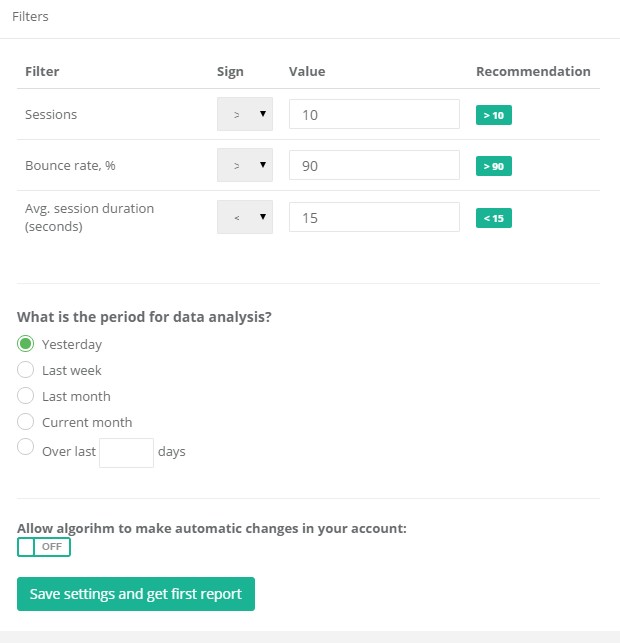Click the Over last days number field
The image size is (620, 643).
pyautogui.click(x=126, y=453)
